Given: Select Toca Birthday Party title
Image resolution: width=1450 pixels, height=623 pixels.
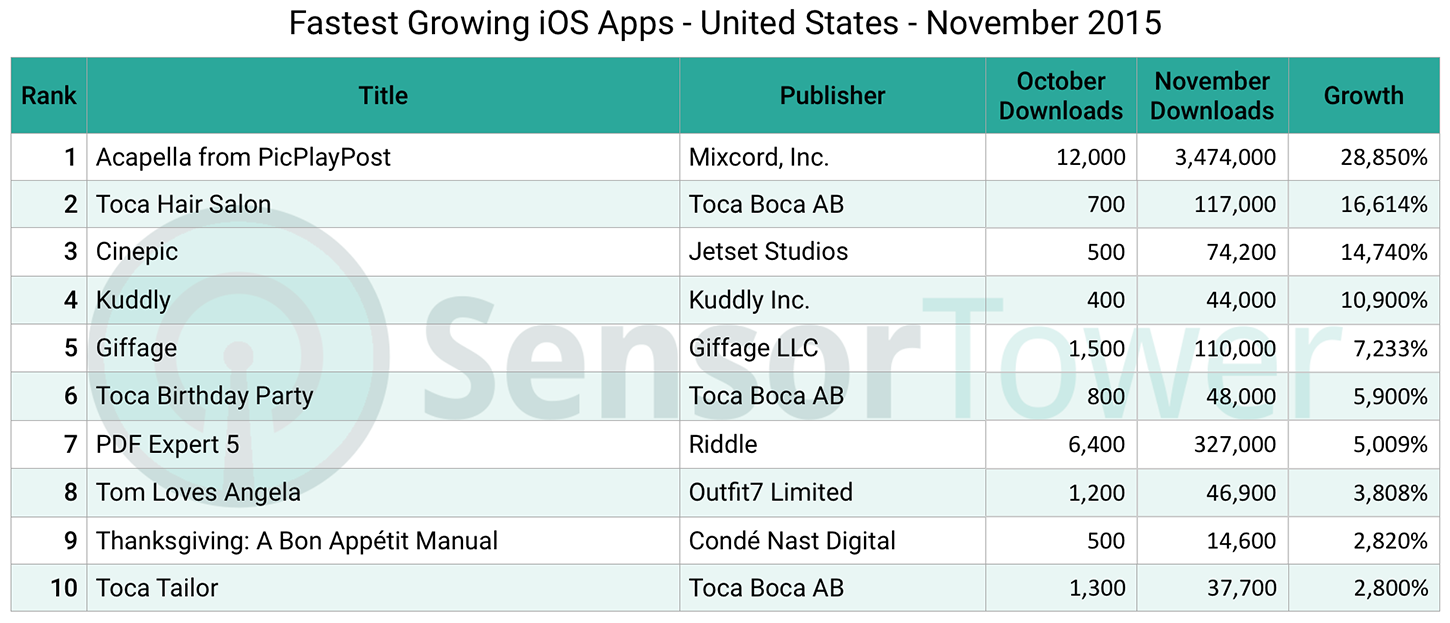Looking at the screenshot, I should pos(204,397).
